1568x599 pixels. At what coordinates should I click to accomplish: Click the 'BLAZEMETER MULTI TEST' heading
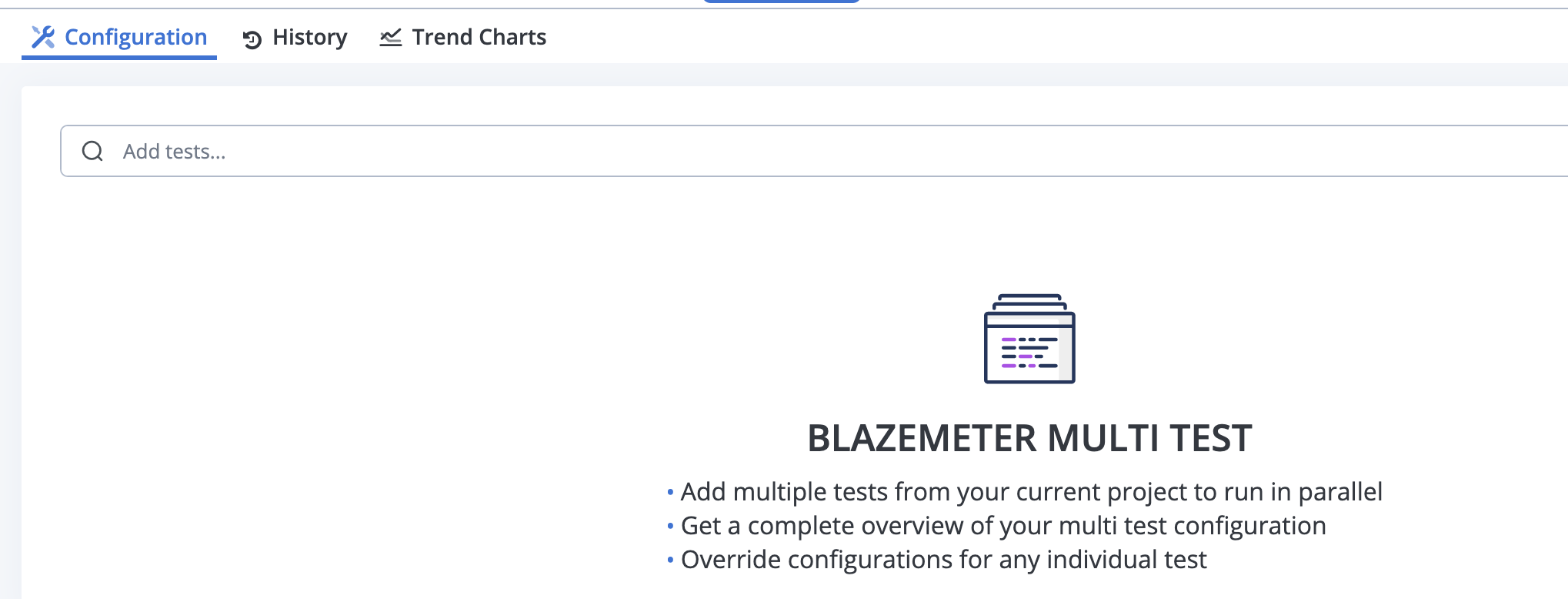pyautogui.click(x=1029, y=438)
